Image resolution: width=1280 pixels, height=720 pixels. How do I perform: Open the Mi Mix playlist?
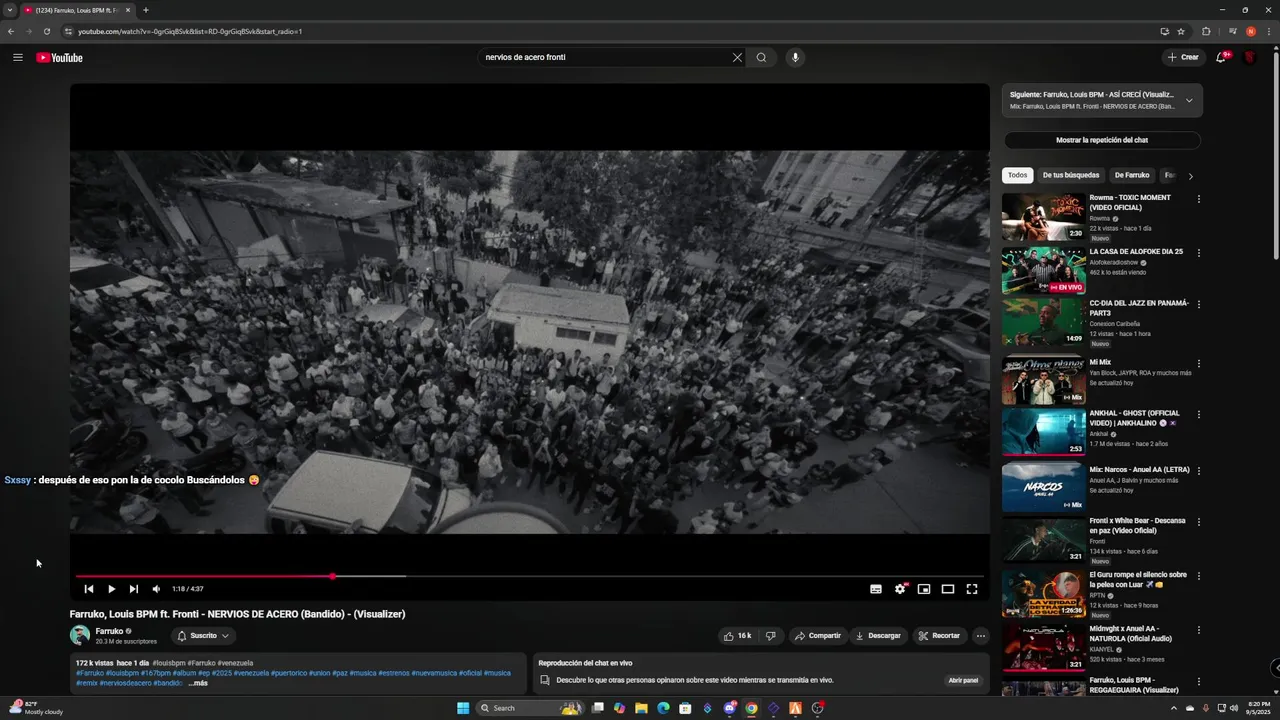pyautogui.click(x=1044, y=381)
